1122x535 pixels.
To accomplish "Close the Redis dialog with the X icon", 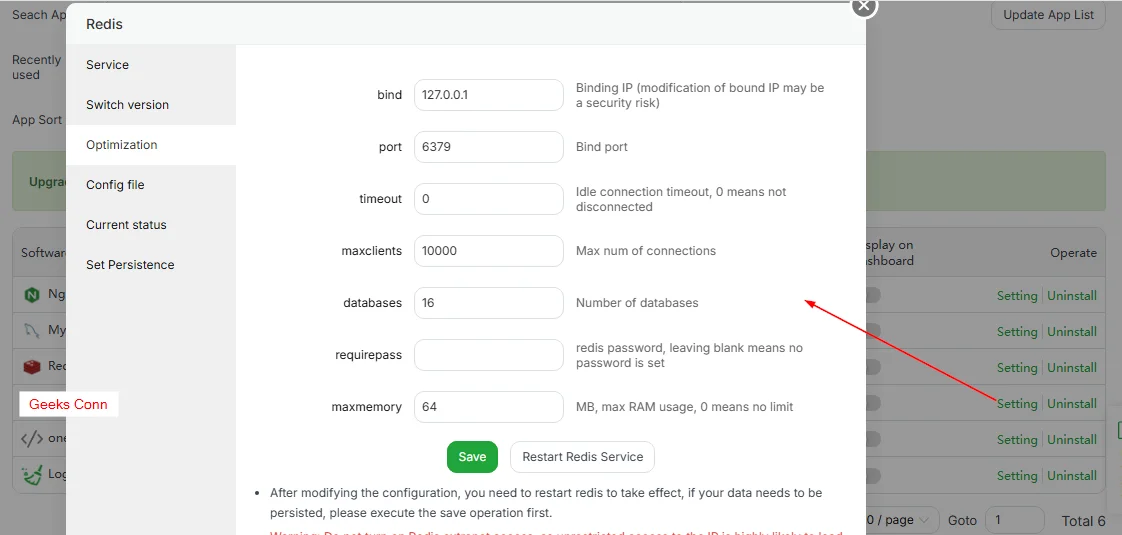I will [x=864, y=5].
